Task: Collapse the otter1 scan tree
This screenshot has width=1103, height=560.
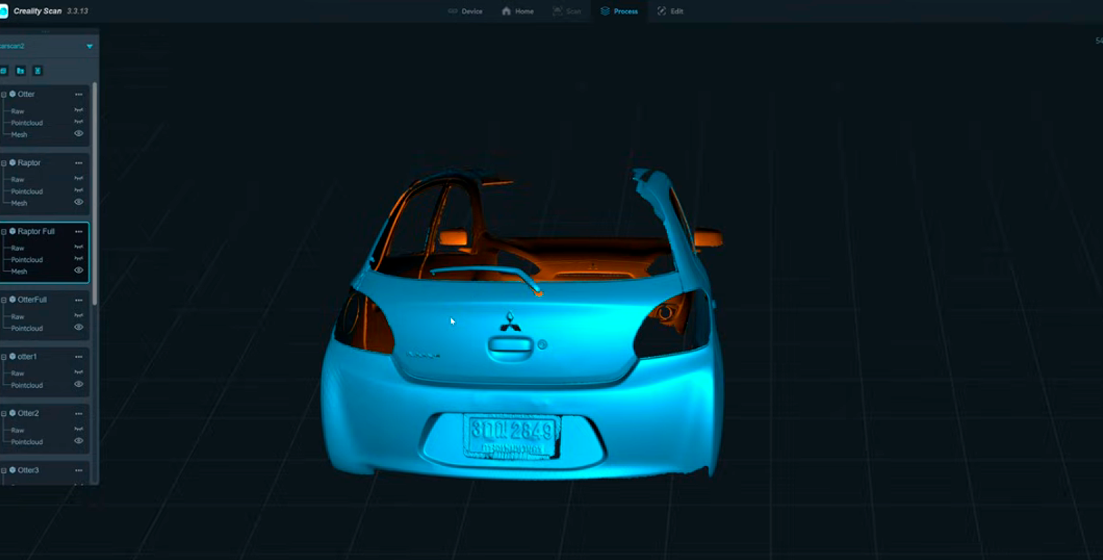Action: point(4,357)
